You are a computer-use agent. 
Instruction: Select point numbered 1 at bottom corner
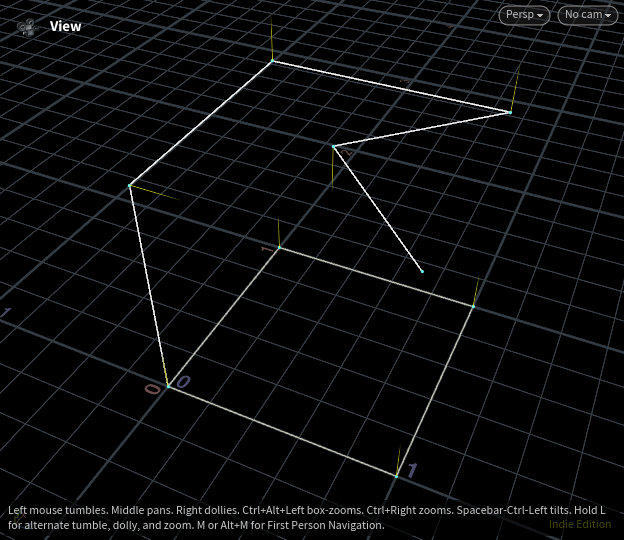pyautogui.click(x=396, y=476)
